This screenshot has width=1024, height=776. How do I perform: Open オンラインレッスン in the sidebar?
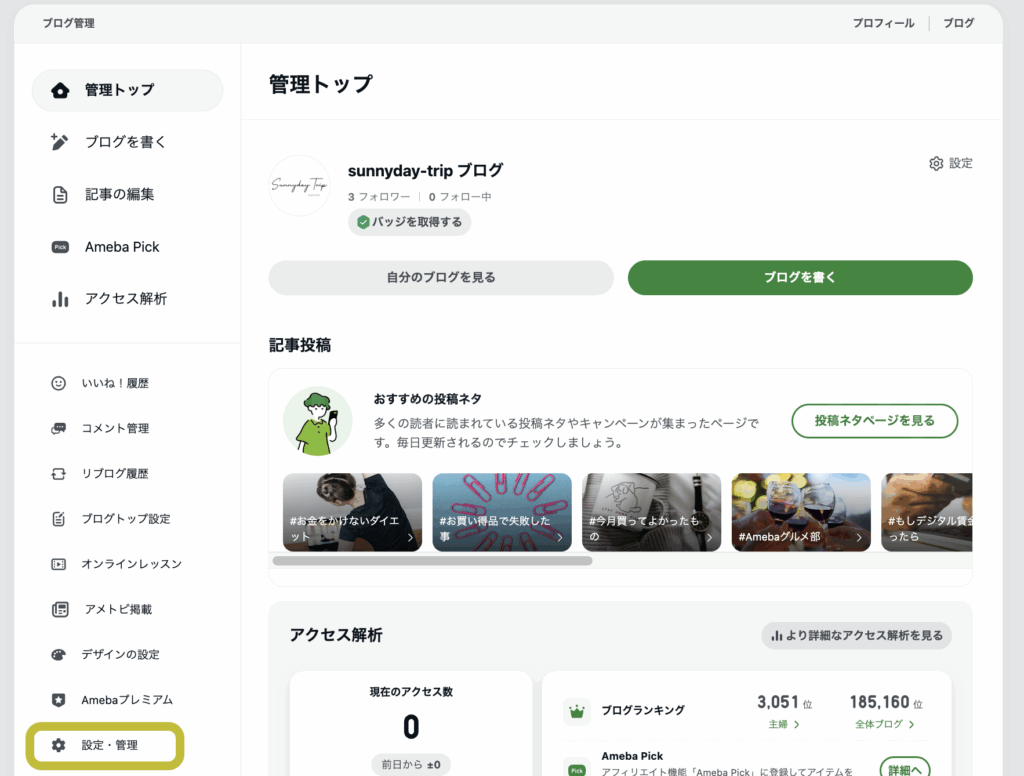(x=131, y=564)
